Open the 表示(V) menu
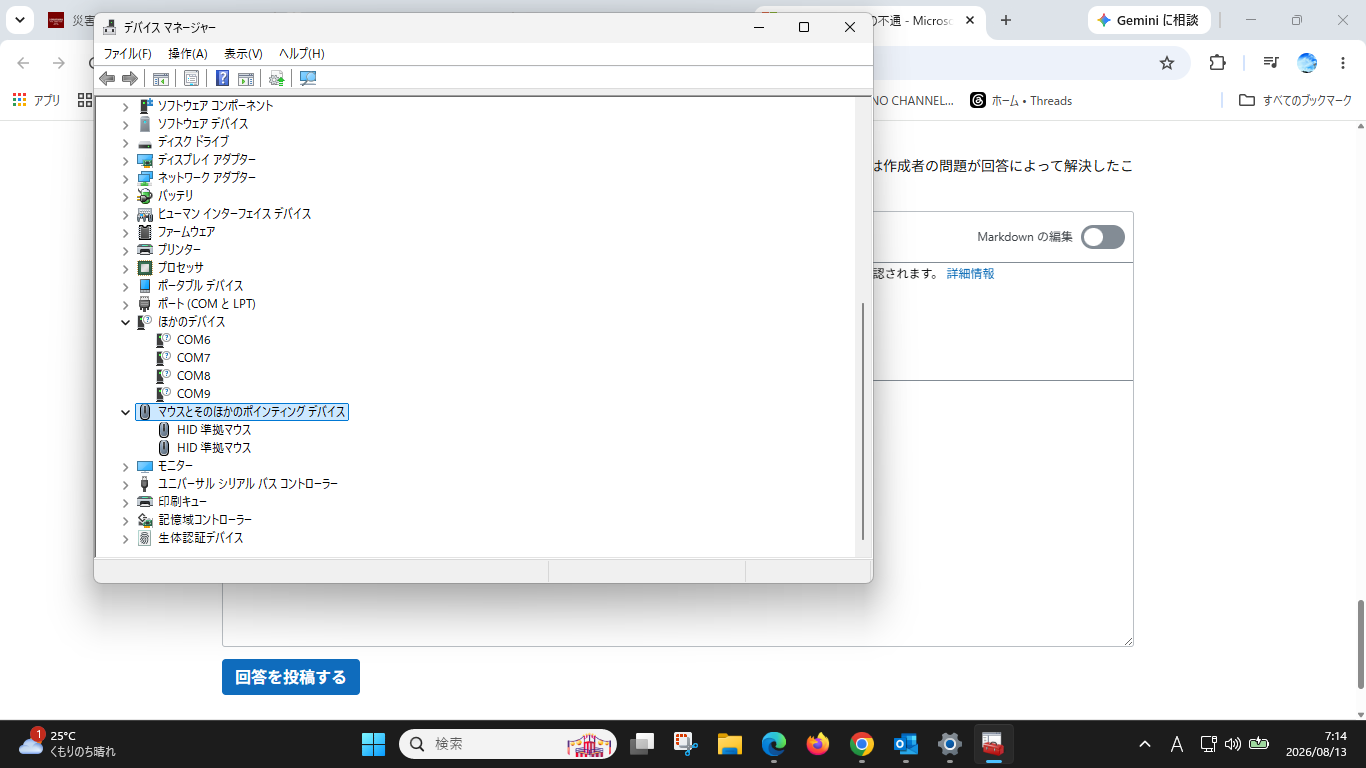The image size is (1366, 768). (x=243, y=54)
